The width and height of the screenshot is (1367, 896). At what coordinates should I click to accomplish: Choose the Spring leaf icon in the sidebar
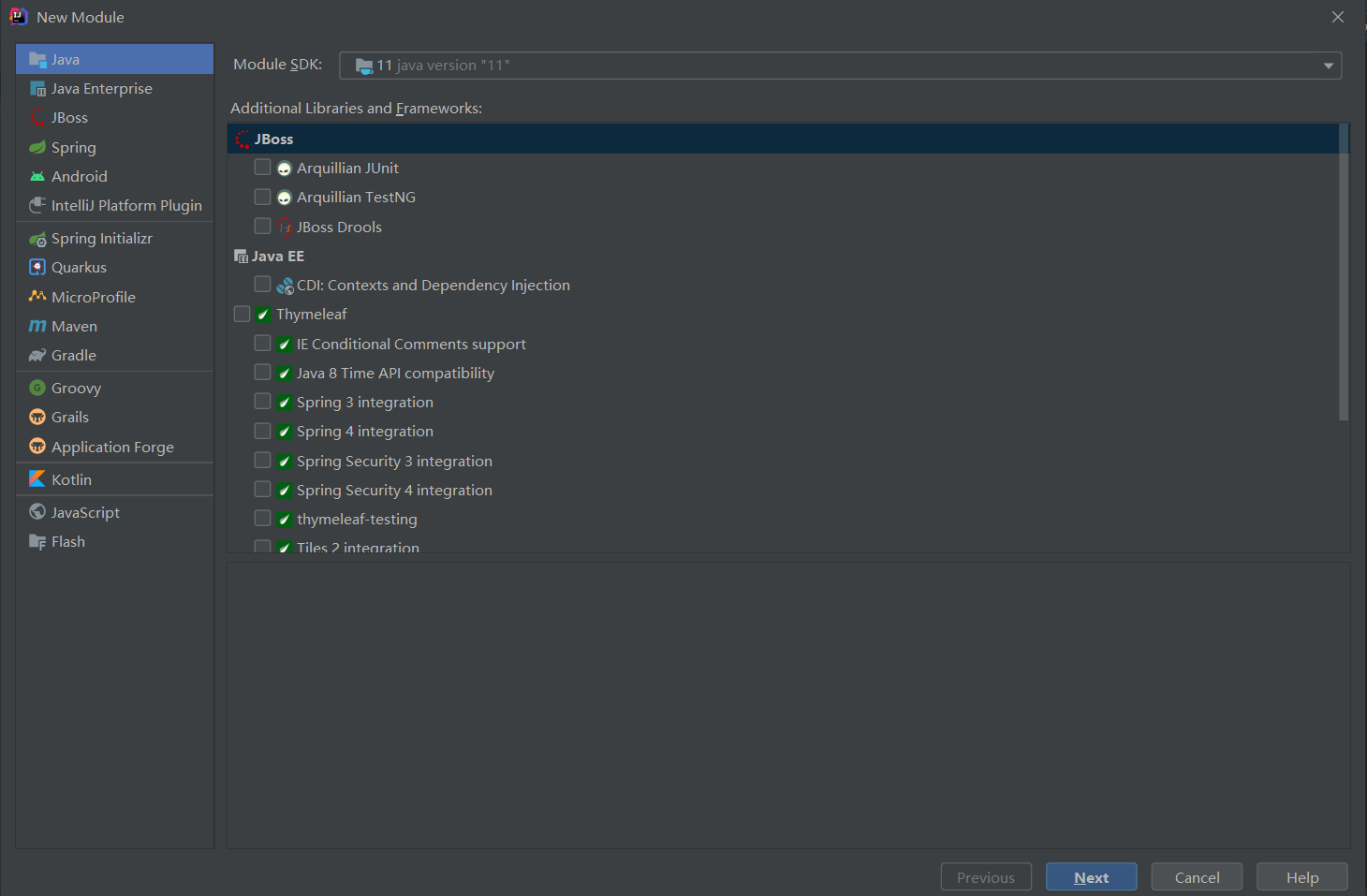pos(37,147)
